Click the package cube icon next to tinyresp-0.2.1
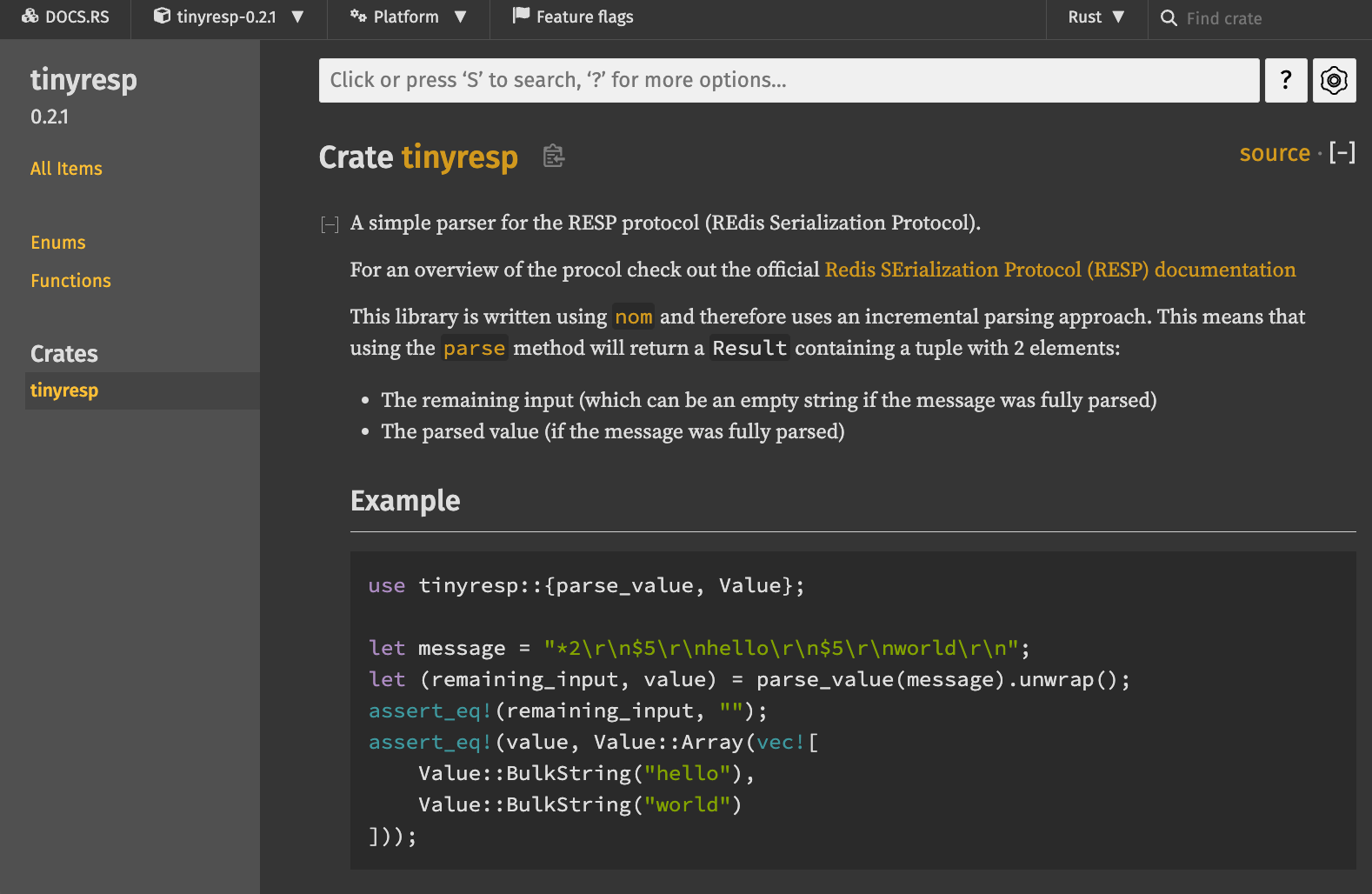This screenshot has width=1372, height=894. (162, 17)
